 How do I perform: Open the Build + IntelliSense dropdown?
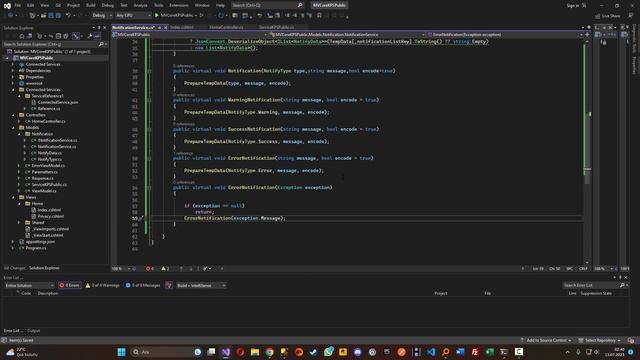coord(200,285)
